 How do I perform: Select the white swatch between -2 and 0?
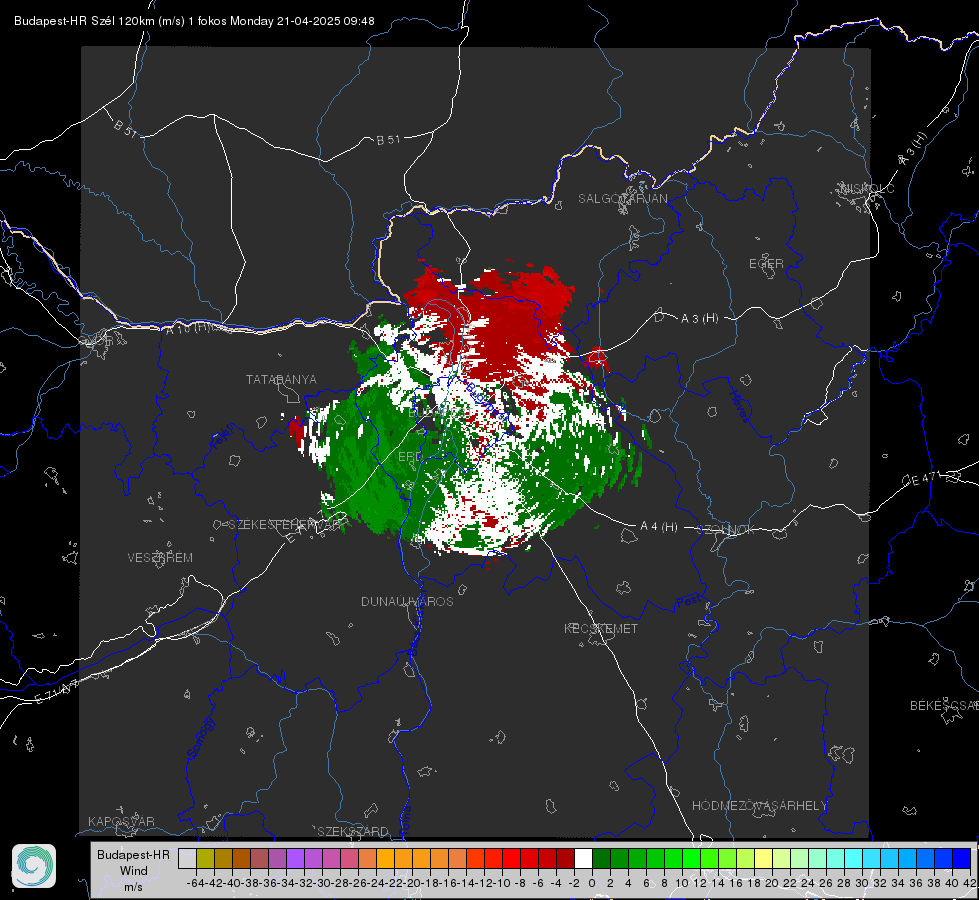click(x=583, y=858)
